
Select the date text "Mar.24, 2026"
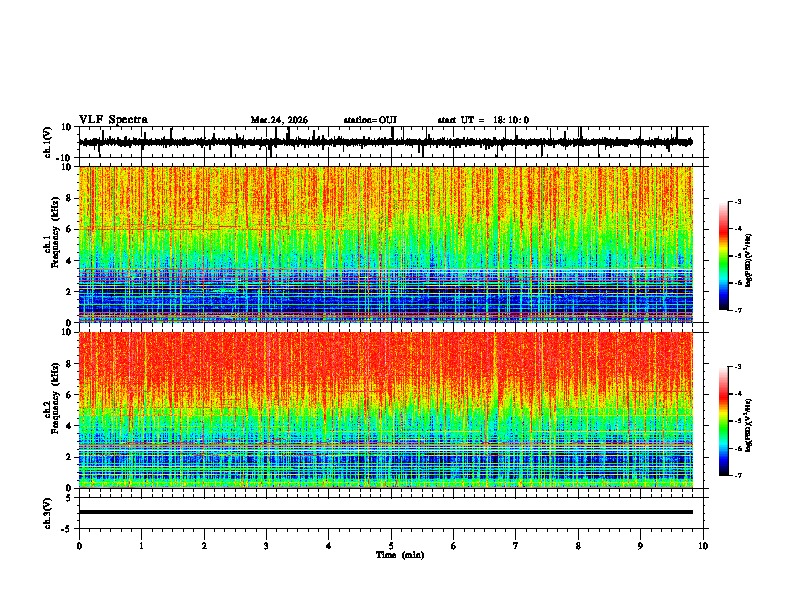coord(279,120)
